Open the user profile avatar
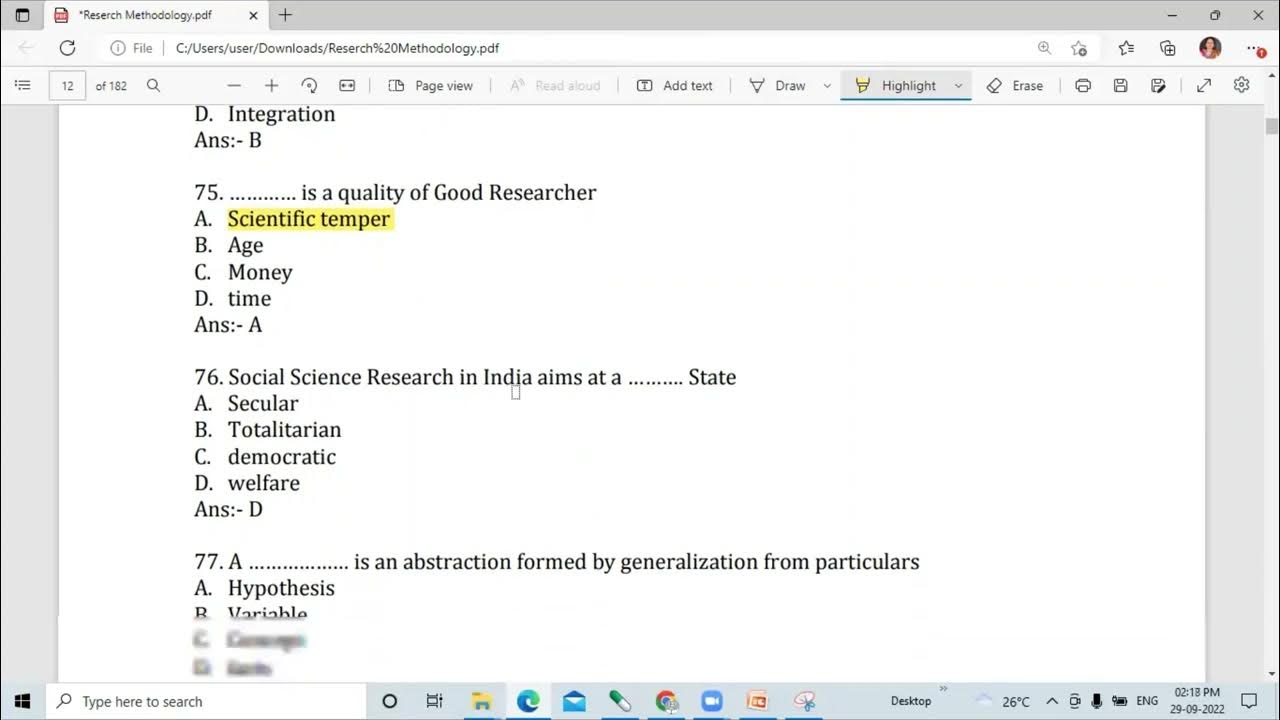This screenshot has width=1280, height=720. click(x=1210, y=48)
